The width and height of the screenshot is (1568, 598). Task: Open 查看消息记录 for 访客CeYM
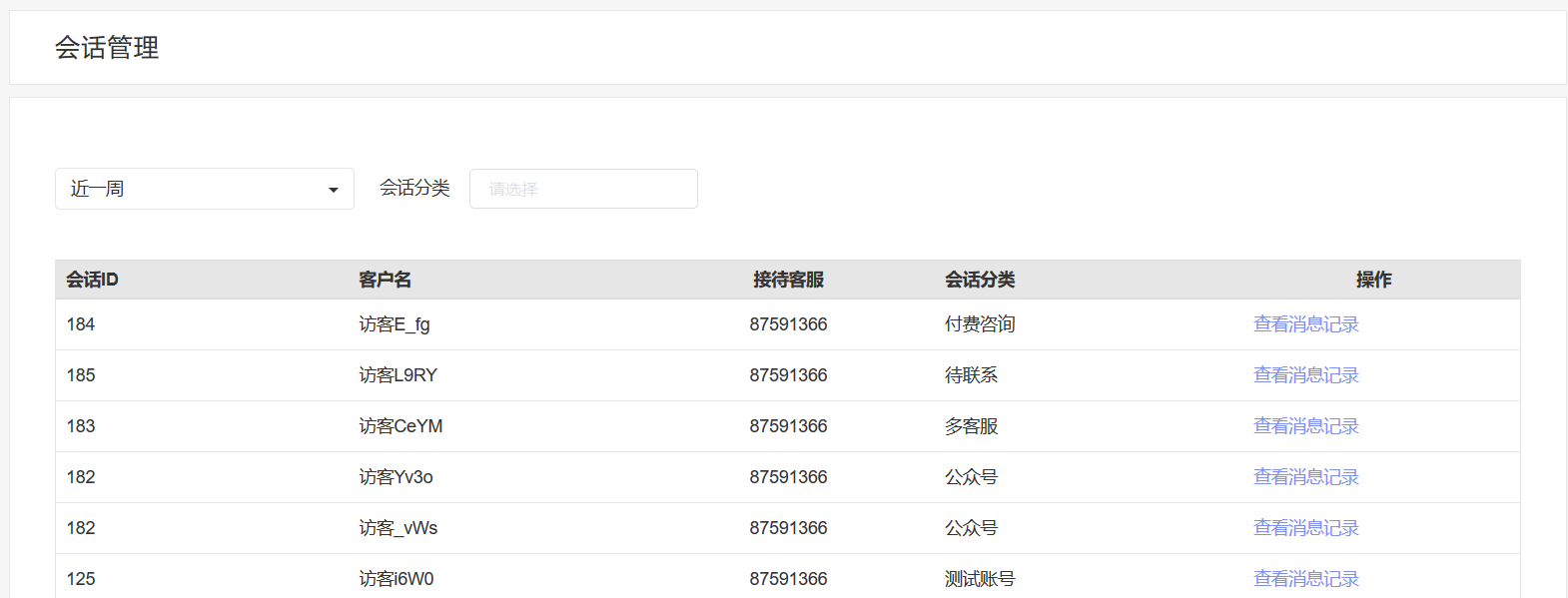(1306, 426)
